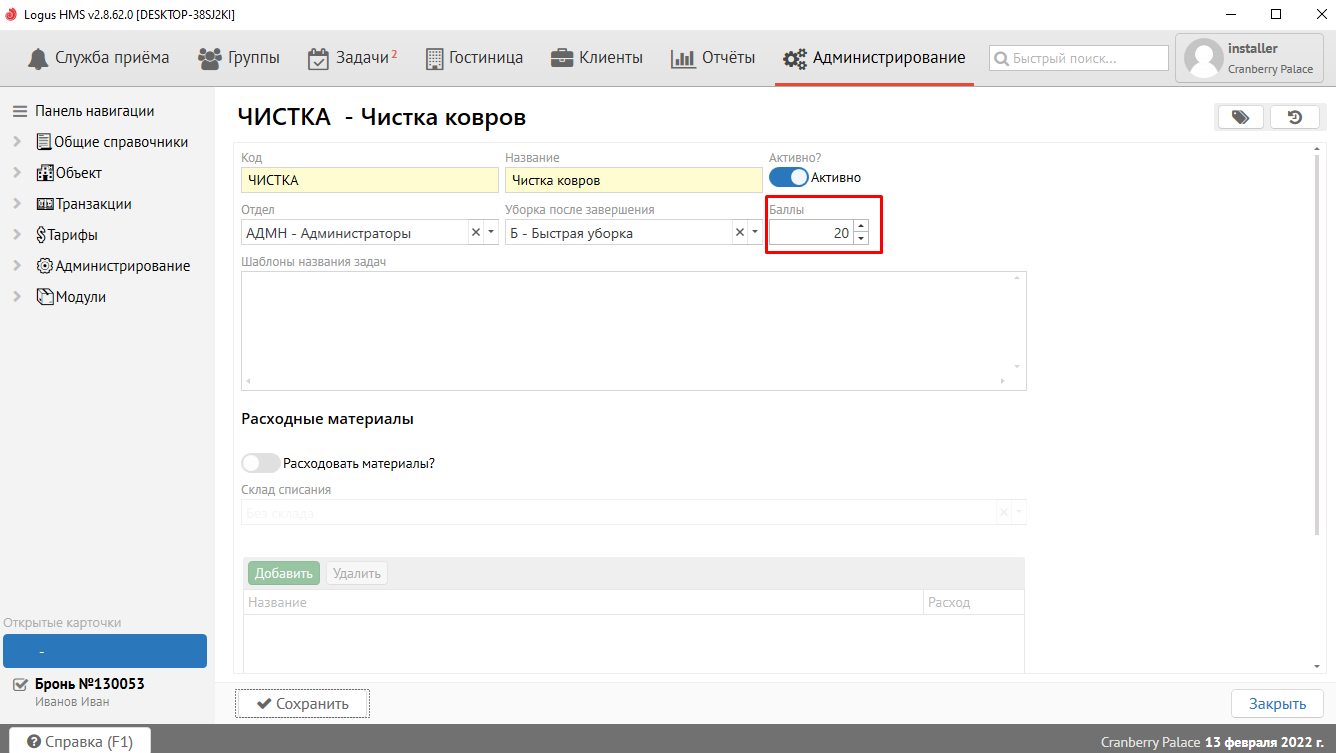The width and height of the screenshot is (1336, 753).
Task: Increase Баллы with the up arrow
Action: (860, 227)
